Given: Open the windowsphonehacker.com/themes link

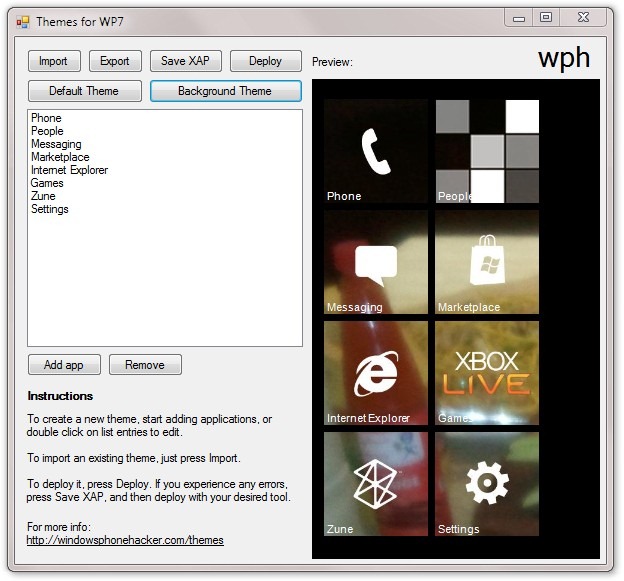Looking at the screenshot, I should pos(125,540).
